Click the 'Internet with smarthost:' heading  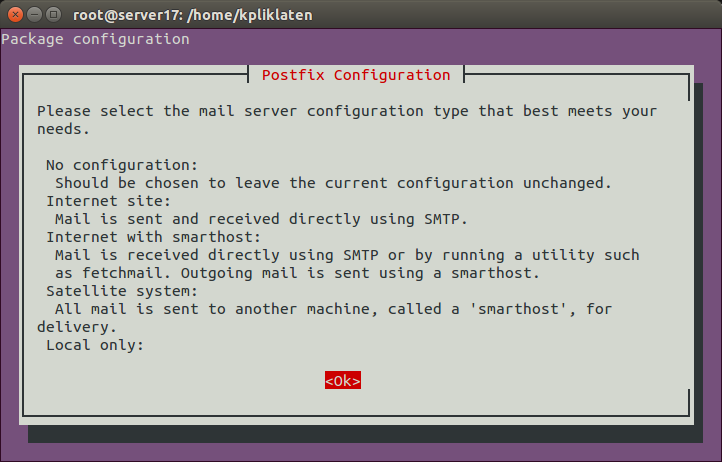153,237
